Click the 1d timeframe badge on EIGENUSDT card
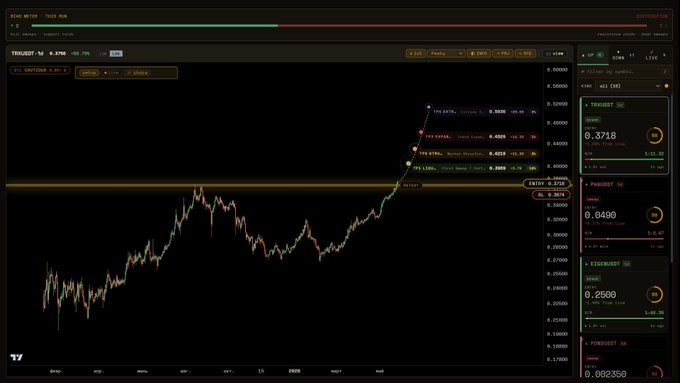680x383 pixels. coord(627,264)
